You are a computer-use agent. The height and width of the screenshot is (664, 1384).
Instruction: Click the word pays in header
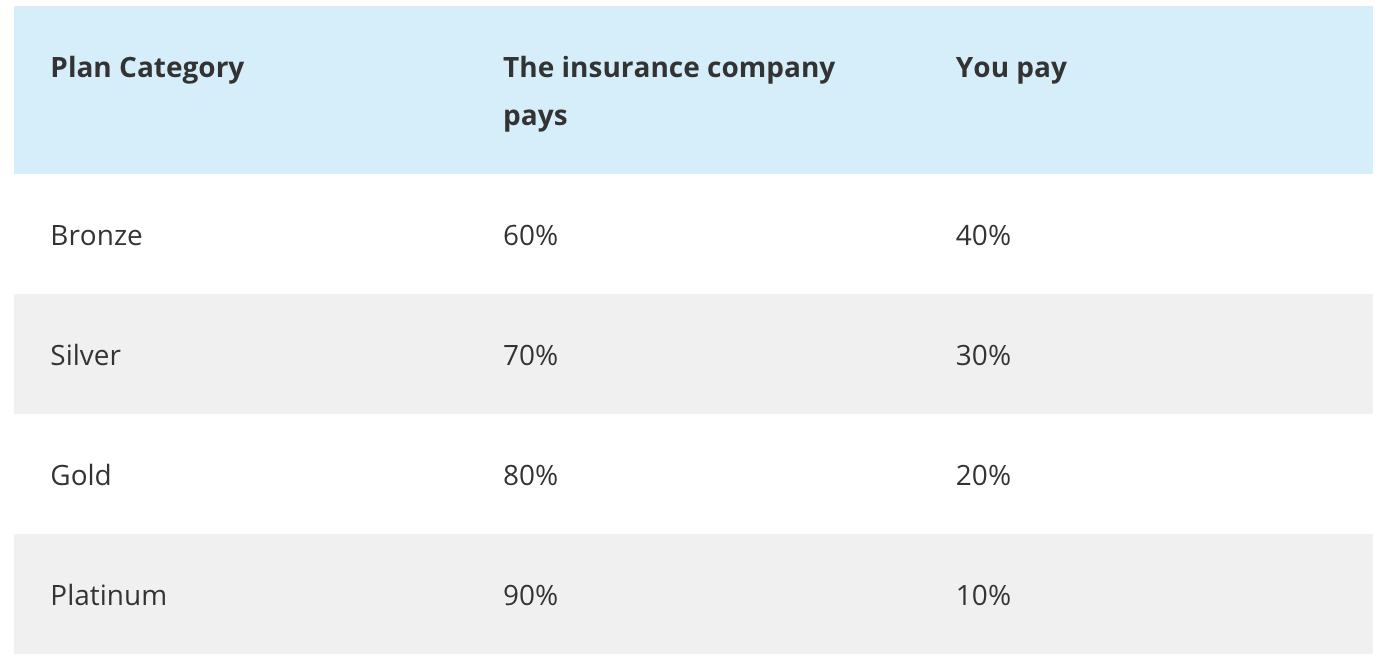[535, 116]
